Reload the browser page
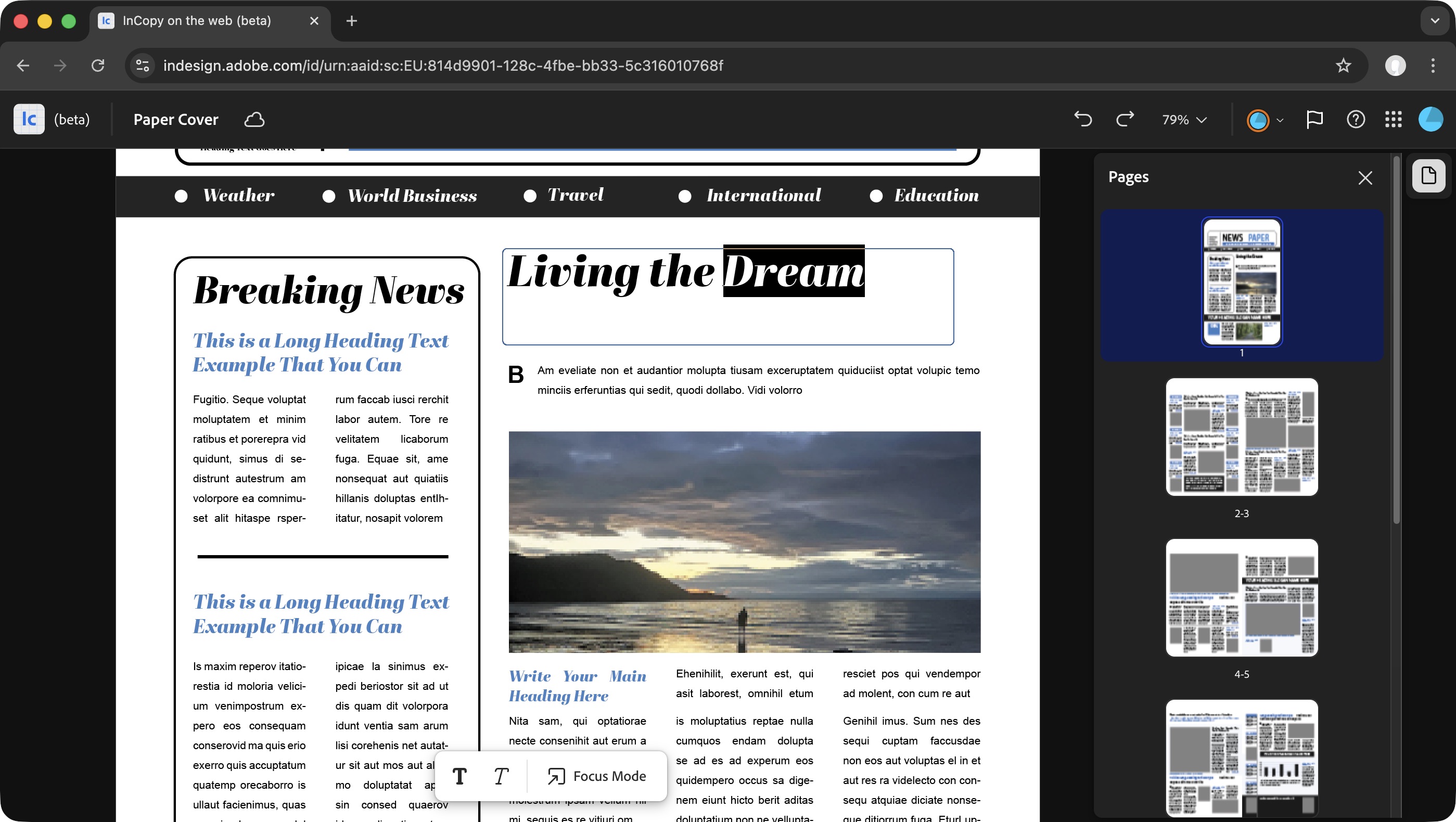Viewport: 1456px width, 822px height. [98, 66]
